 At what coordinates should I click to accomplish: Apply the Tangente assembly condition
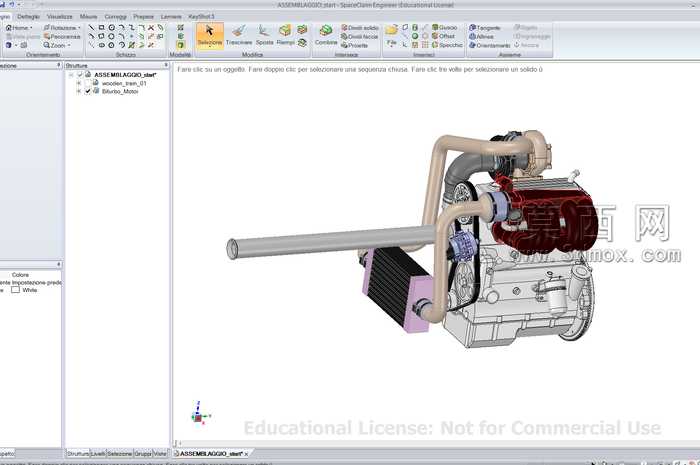(485, 28)
